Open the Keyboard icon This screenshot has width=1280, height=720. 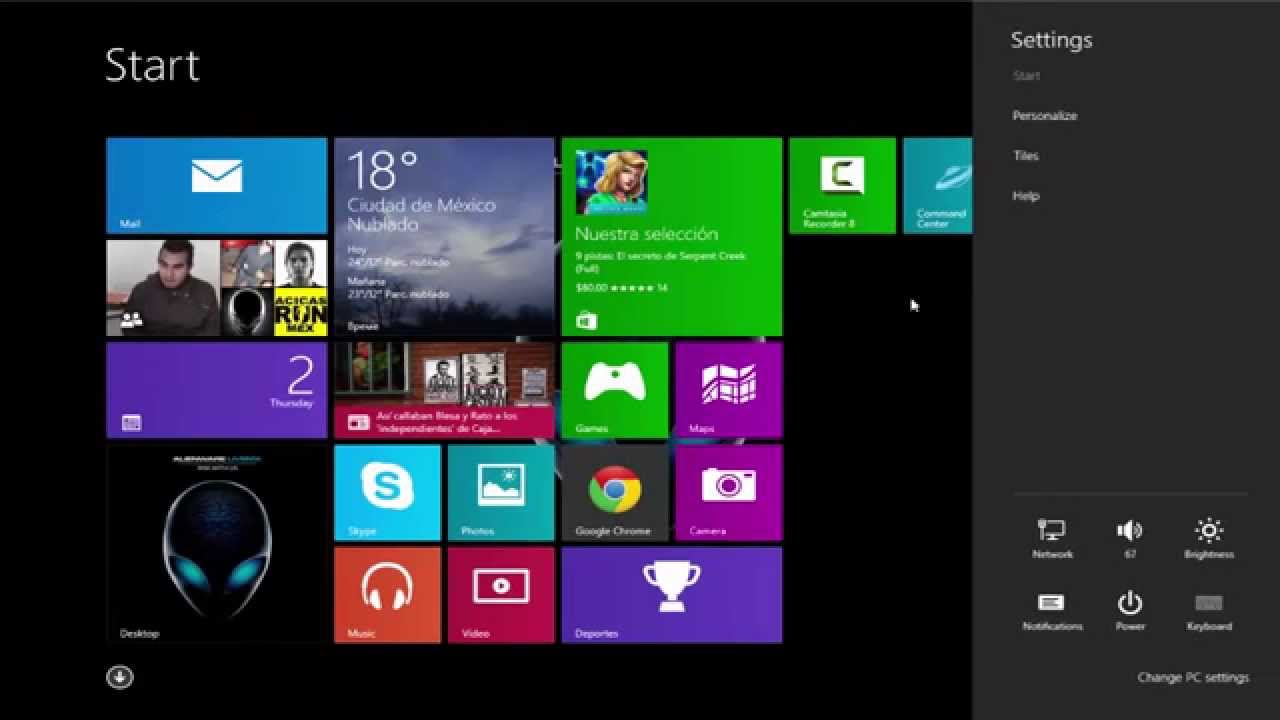pos(1209,611)
